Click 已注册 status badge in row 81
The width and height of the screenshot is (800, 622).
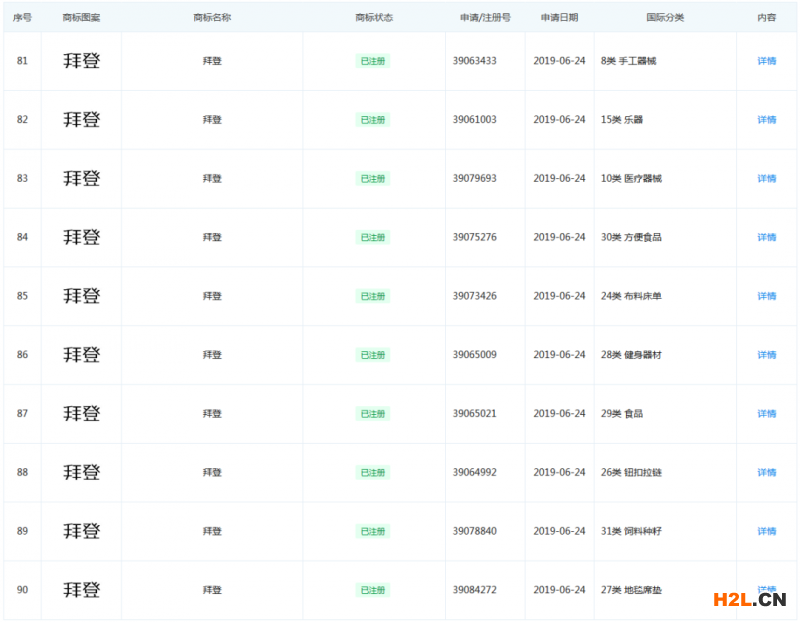(372, 61)
